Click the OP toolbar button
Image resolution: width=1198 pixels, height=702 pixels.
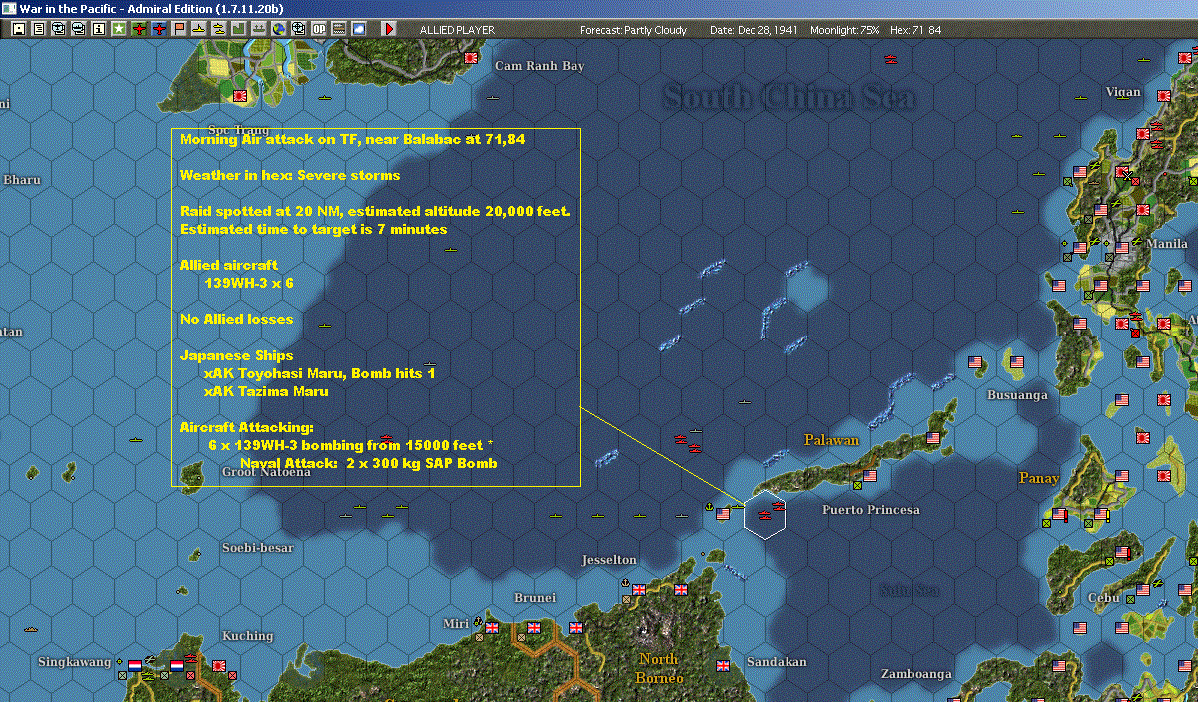[319, 29]
